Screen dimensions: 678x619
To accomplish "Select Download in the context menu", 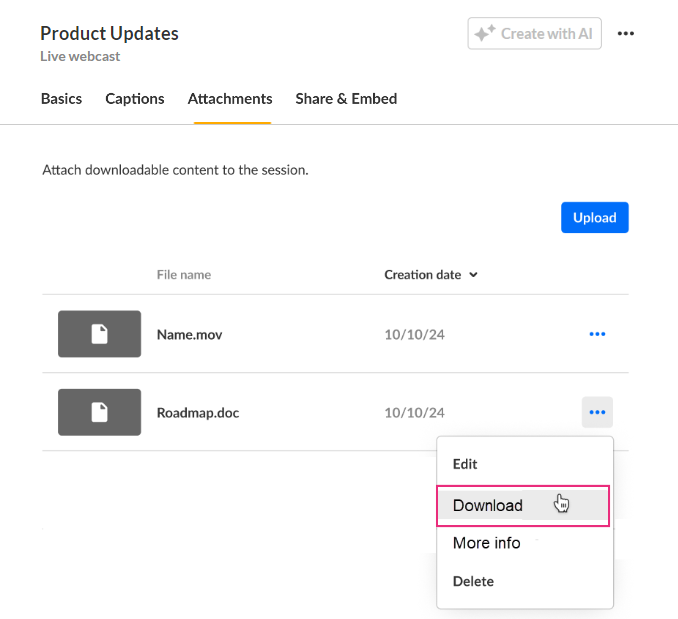I will click(488, 506).
